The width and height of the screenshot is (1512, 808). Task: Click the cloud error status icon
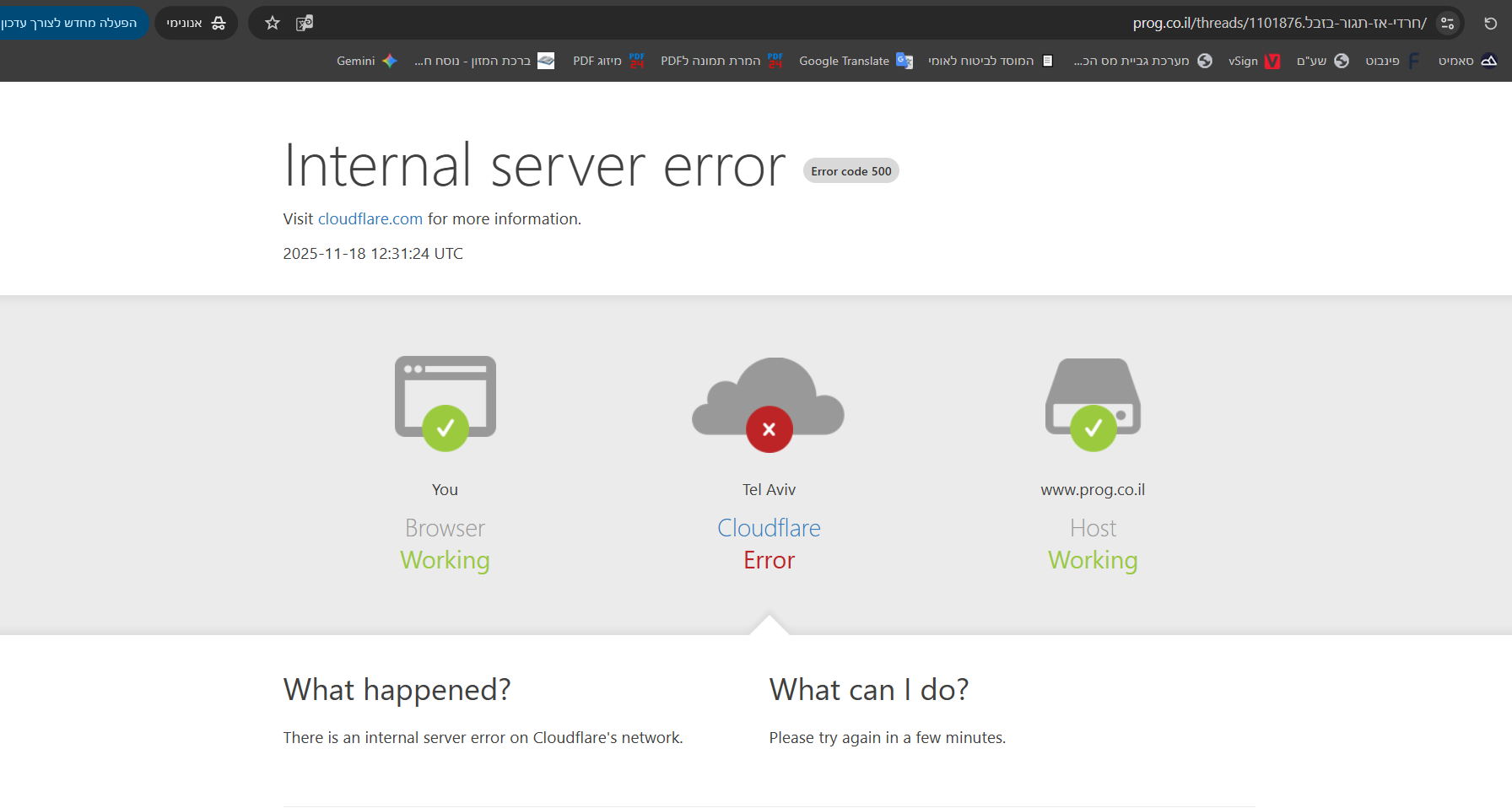(769, 405)
